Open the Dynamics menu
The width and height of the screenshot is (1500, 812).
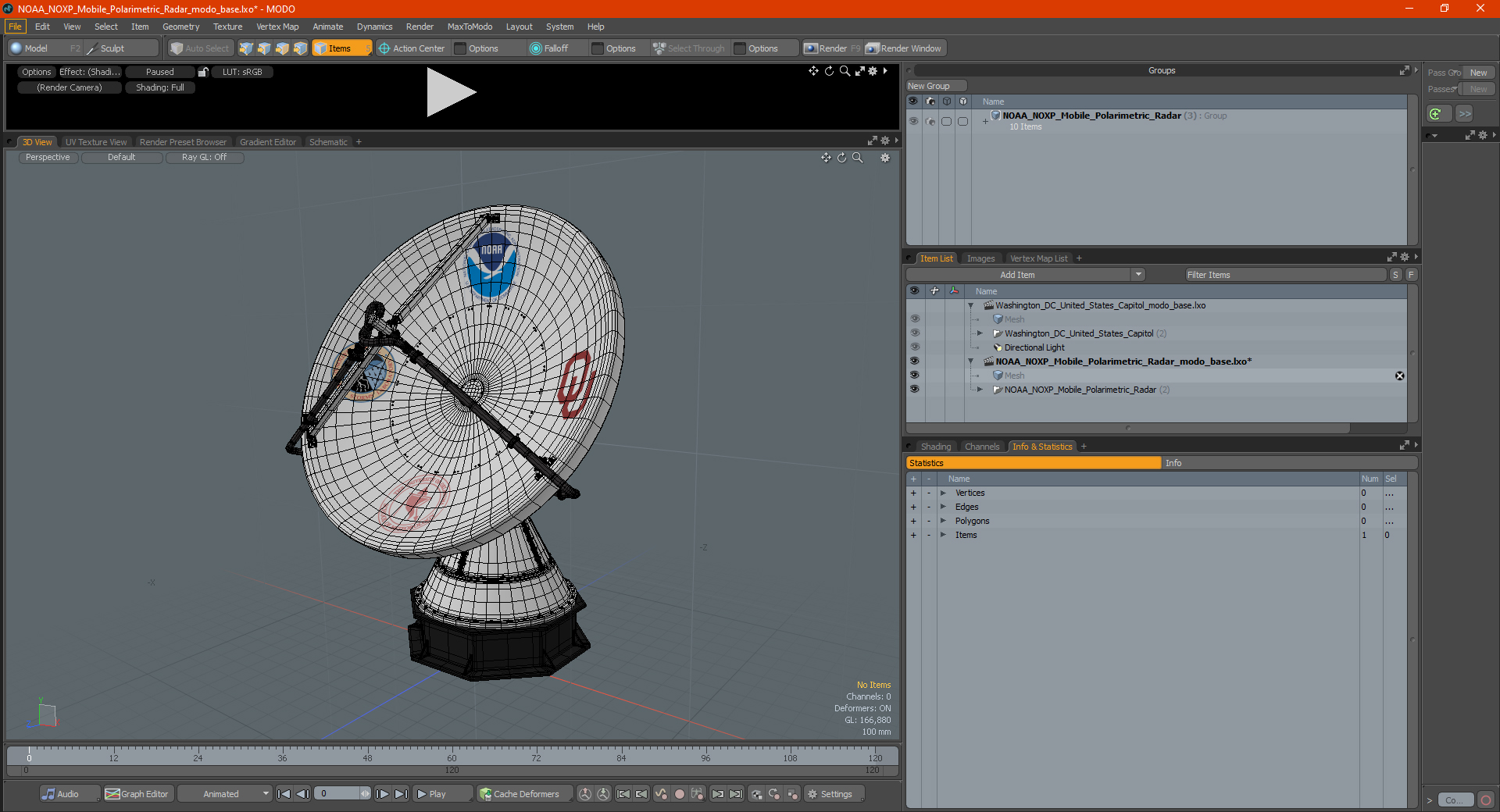(374, 27)
